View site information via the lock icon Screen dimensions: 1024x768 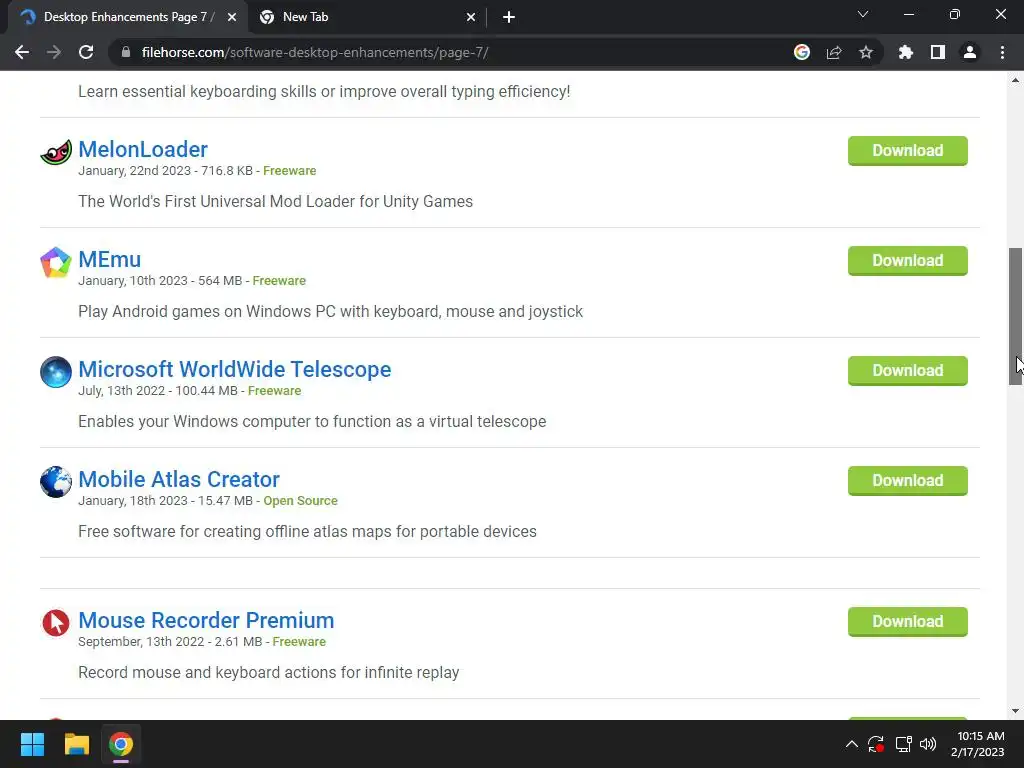tap(126, 52)
